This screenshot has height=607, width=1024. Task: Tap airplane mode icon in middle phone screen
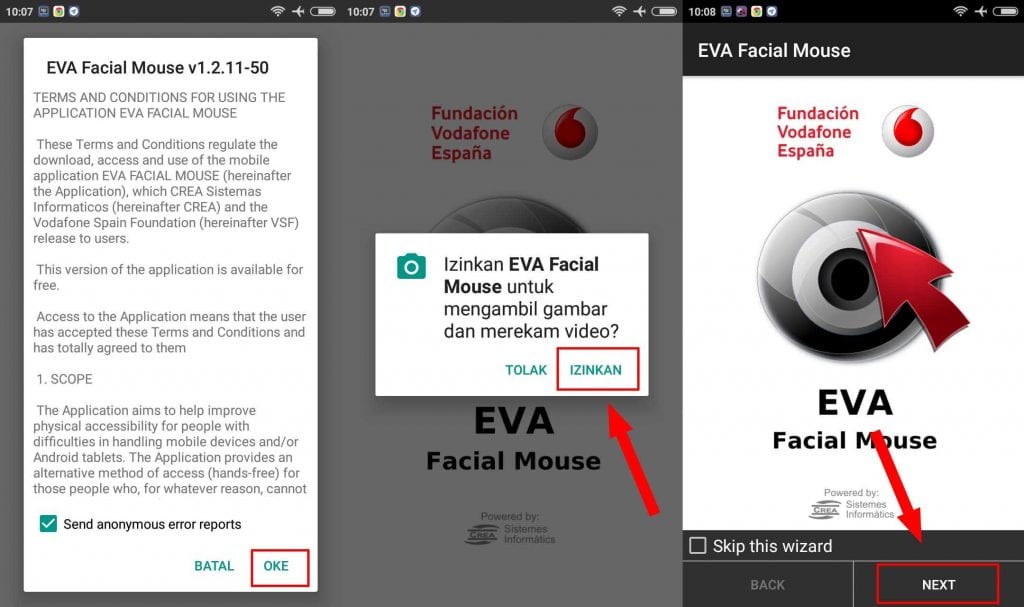(639, 11)
